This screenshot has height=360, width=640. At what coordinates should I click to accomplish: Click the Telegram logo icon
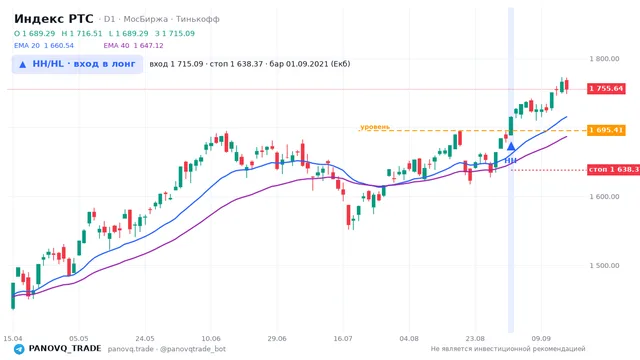coord(19,349)
